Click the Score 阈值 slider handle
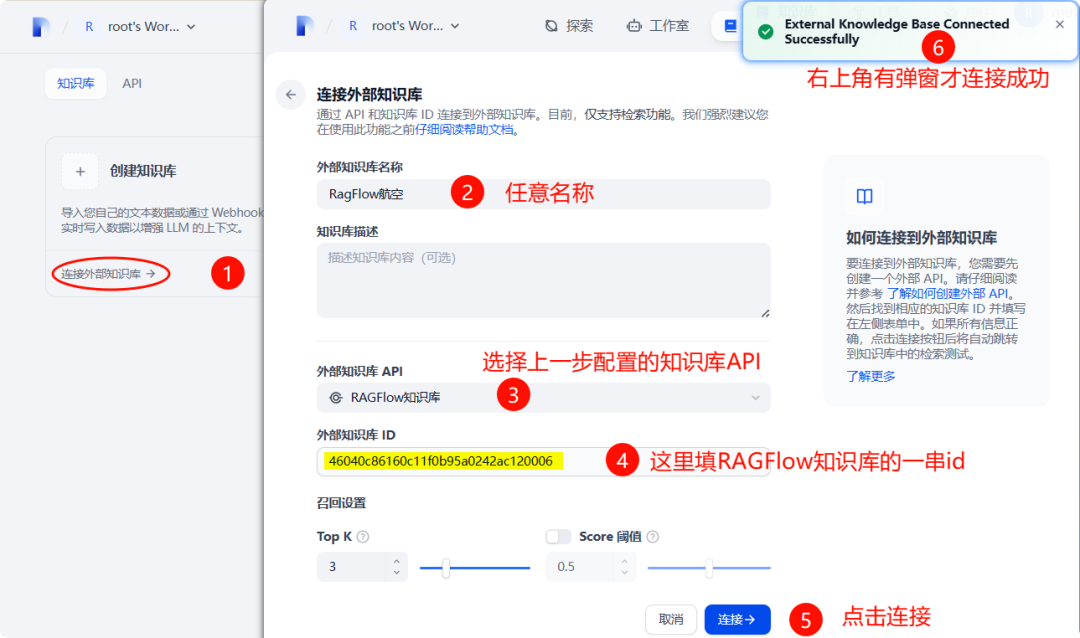This screenshot has width=1080, height=638. point(709,568)
